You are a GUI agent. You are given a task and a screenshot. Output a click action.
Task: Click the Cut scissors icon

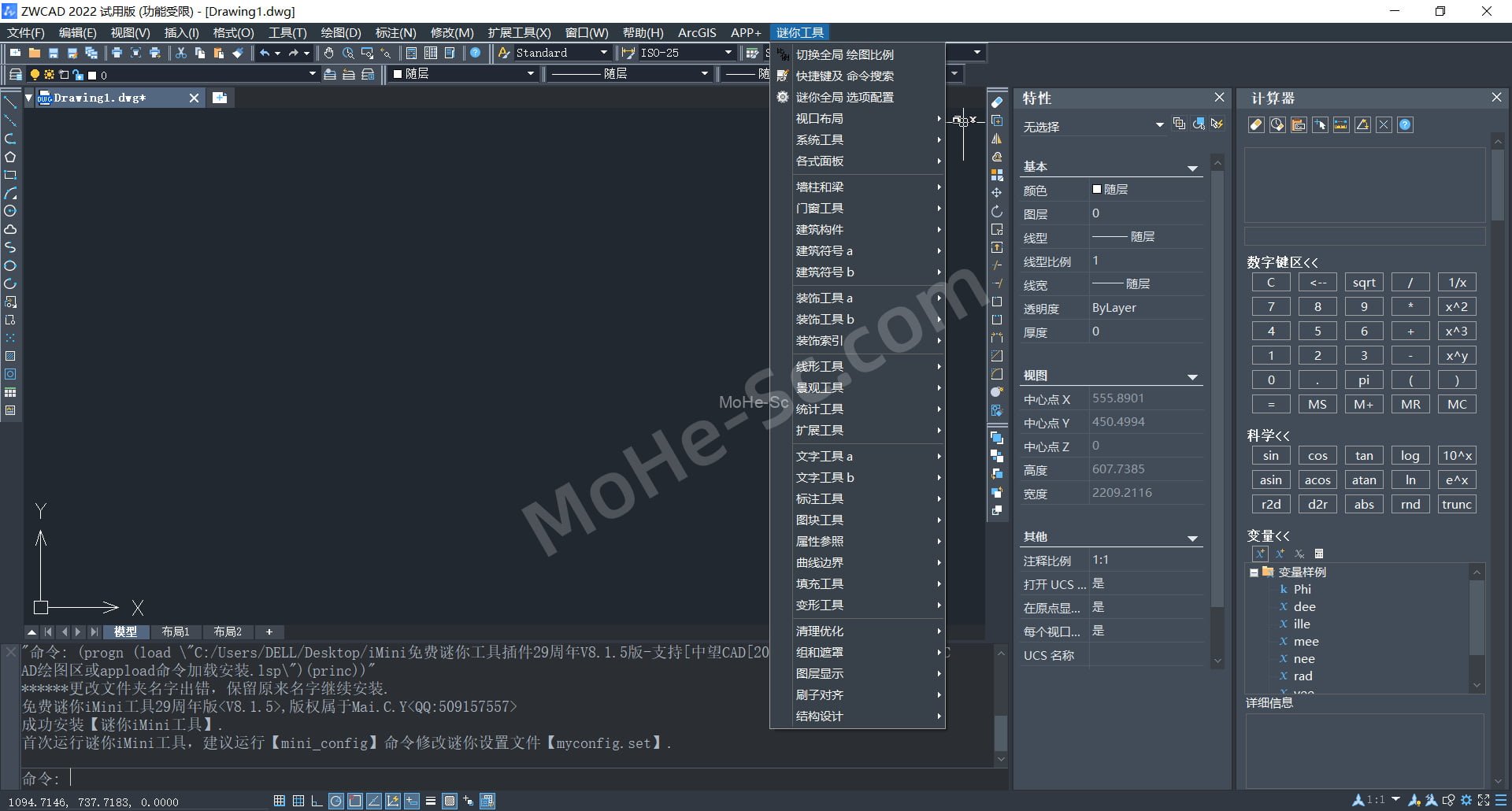(x=181, y=53)
